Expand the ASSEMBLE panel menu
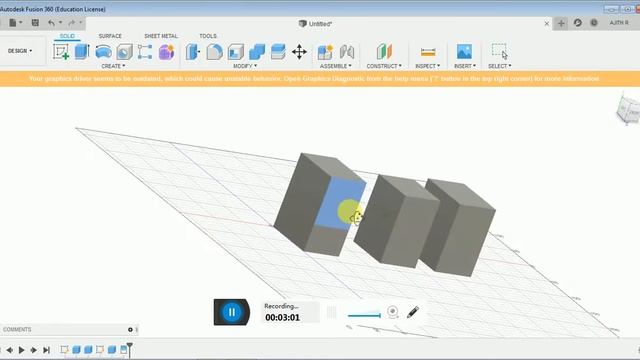 coord(336,66)
